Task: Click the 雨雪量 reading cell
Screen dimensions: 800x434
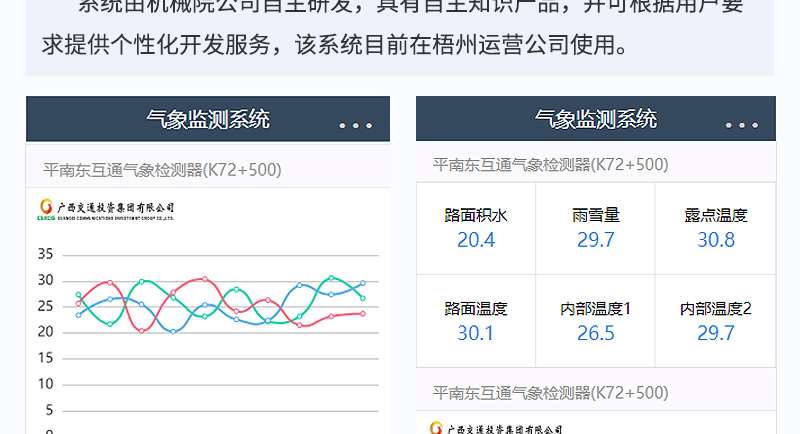Action: (x=595, y=229)
